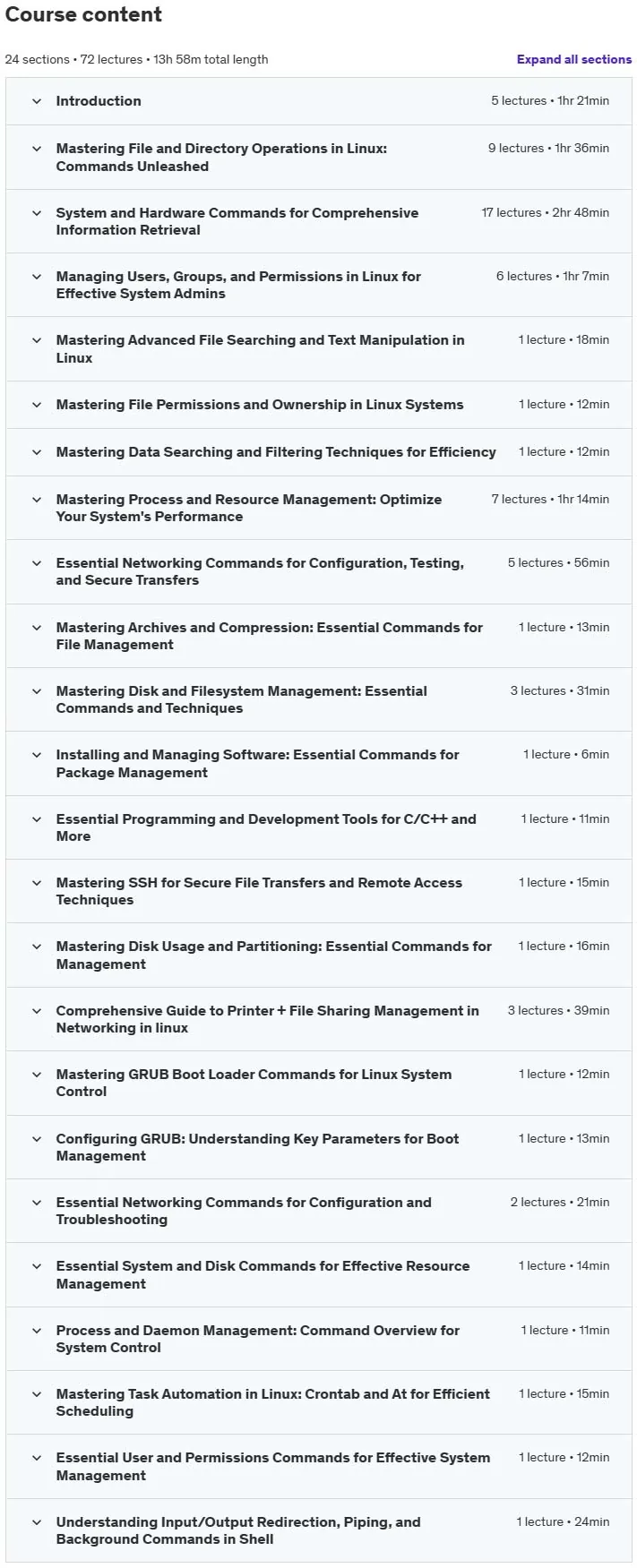Expand the Introduction section chevron
Screen dimensions: 637x1568
tap(37, 101)
